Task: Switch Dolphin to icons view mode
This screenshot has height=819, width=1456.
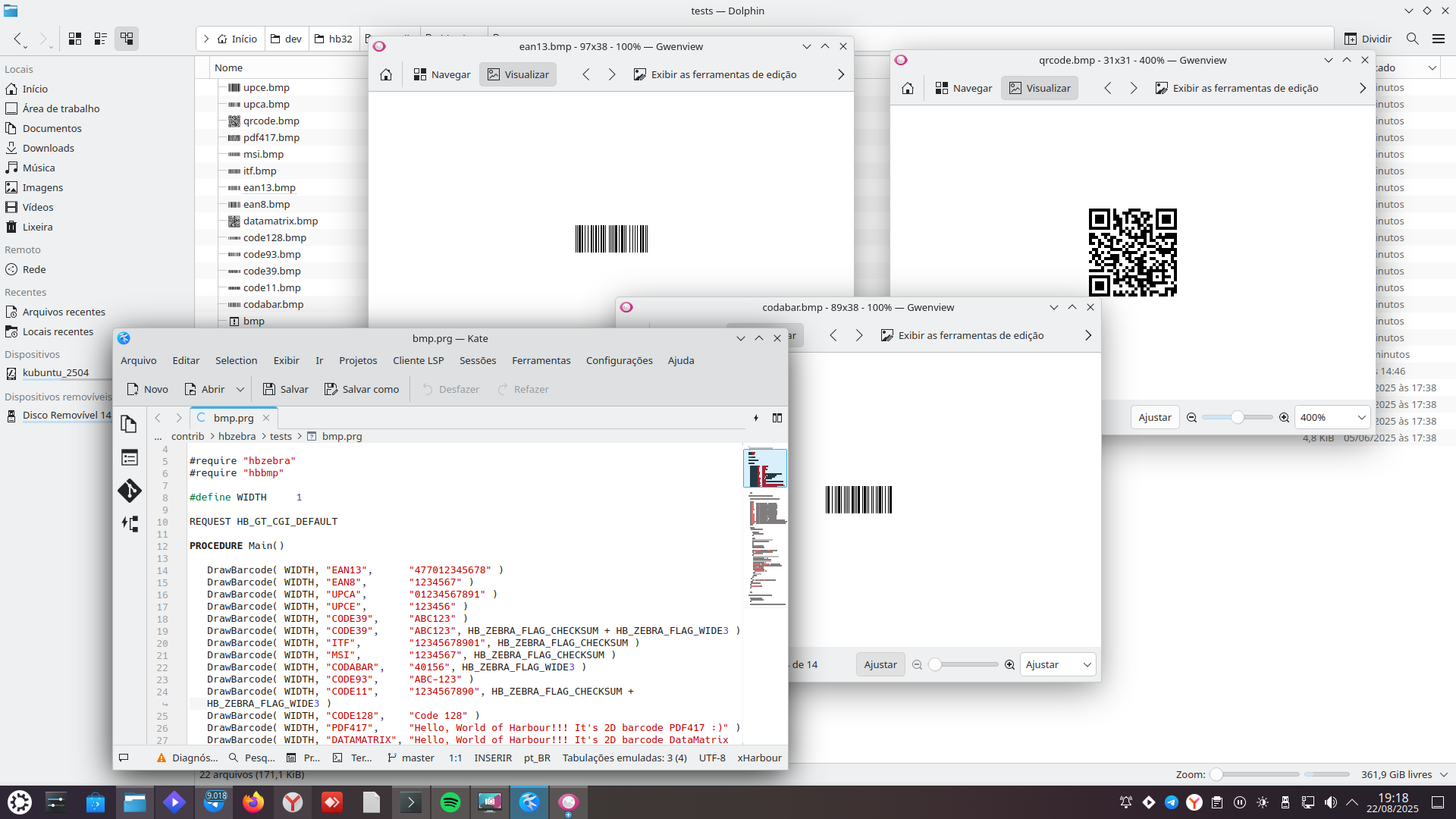Action: tap(75, 39)
